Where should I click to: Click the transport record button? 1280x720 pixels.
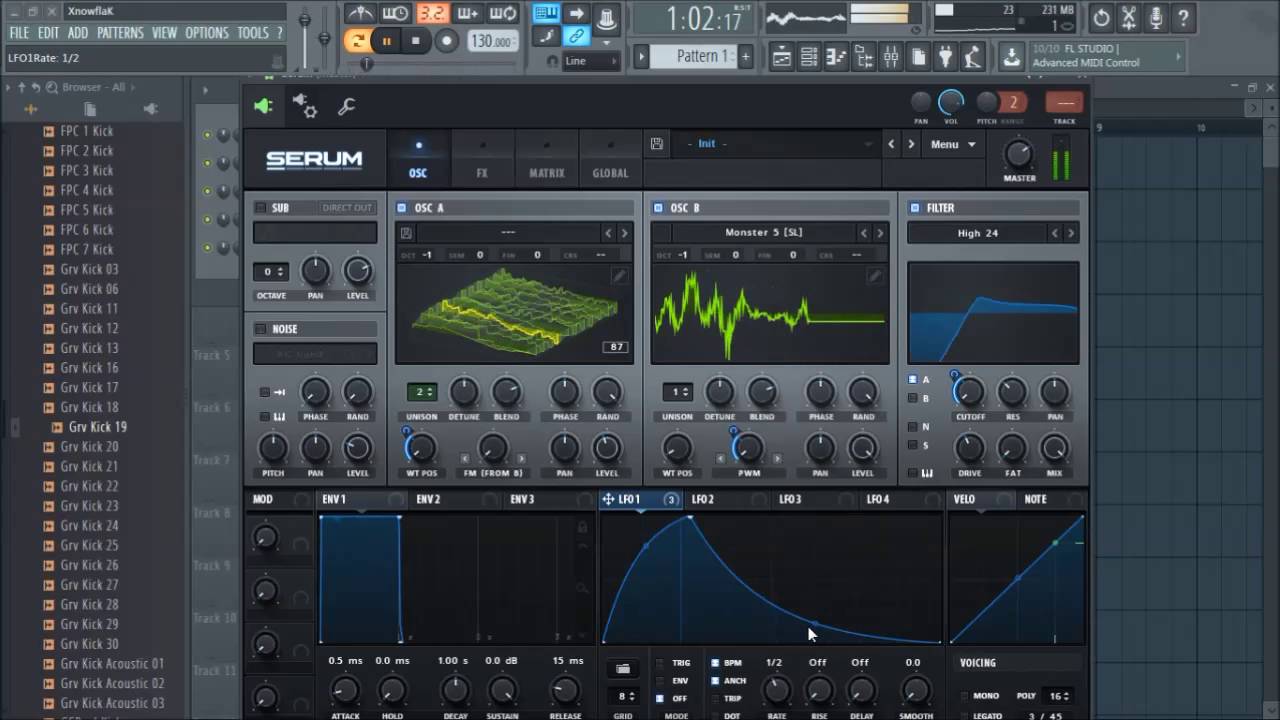click(x=447, y=41)
